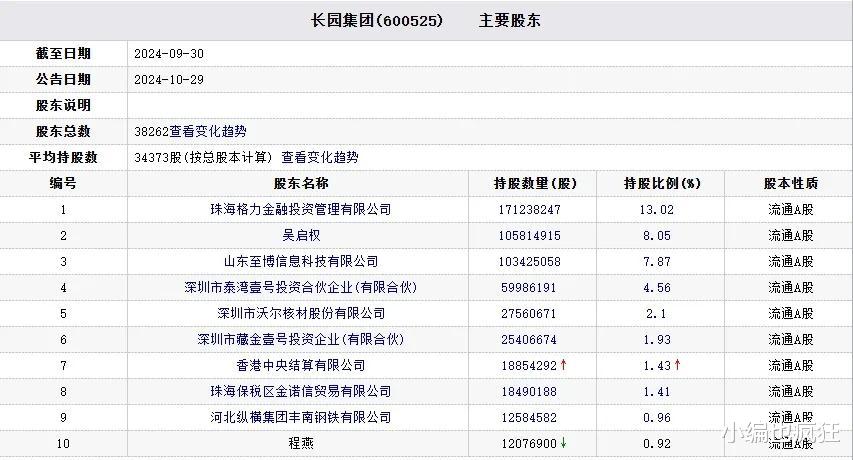The width and height of the screenshot is (853, 460).
Task: Click holding ratio 8.05
Action: point(657,236)
